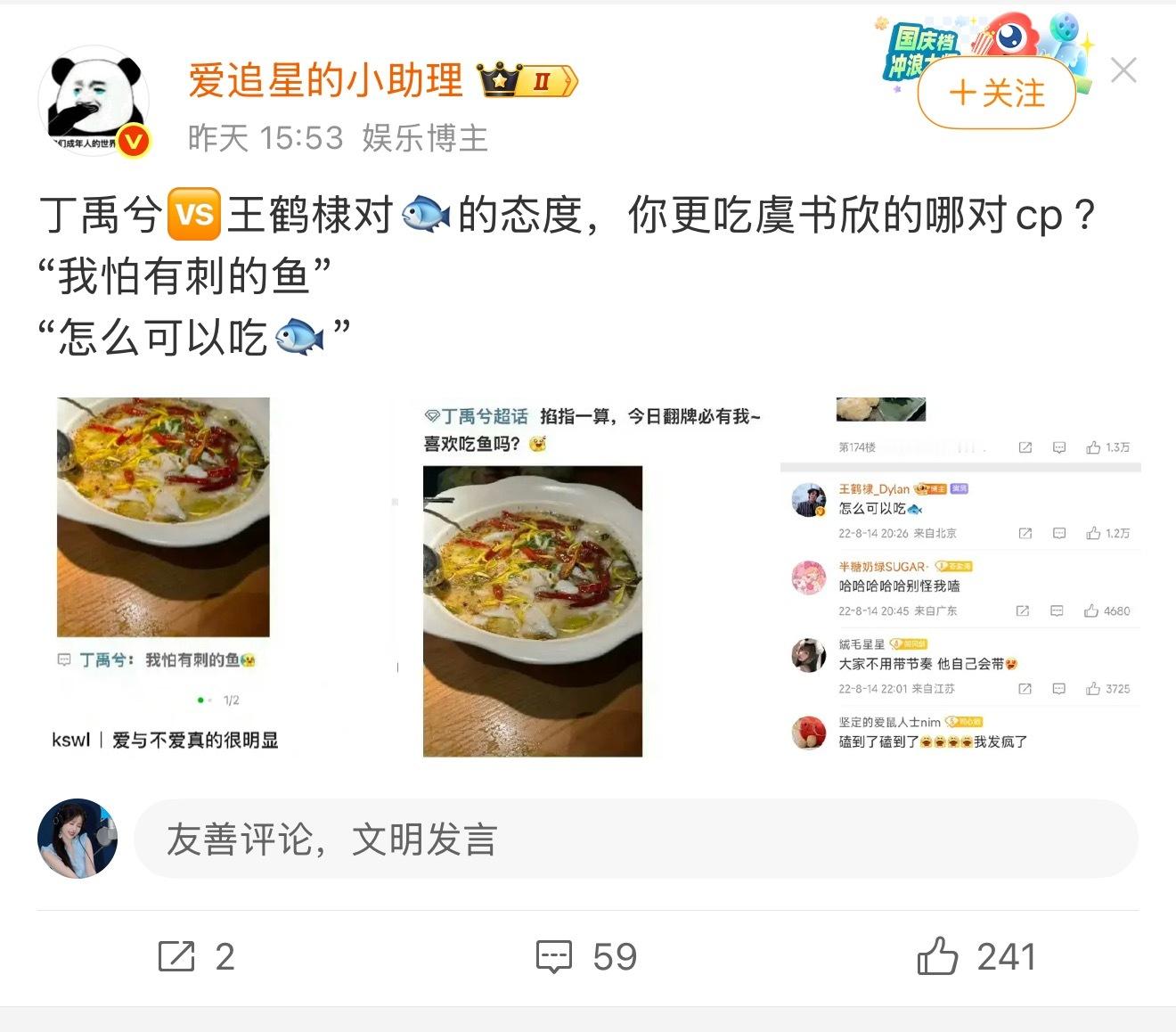
Task: Click the fish emoji after 怎么可以吃
Action: (300, 337)
